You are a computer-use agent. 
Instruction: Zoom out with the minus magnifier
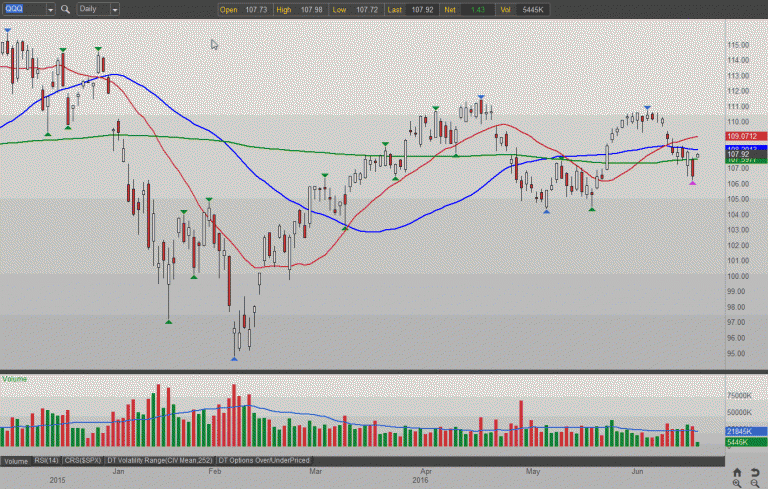click(x=755, y=483)
